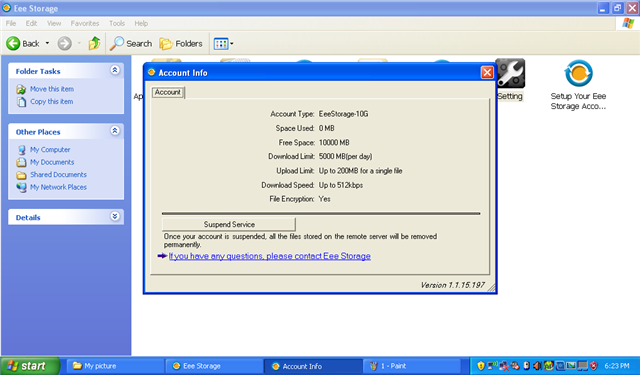Switch to My picture taskbar button
The height and width of the screenshot is (375, 640).
click(x=116, y=366)
